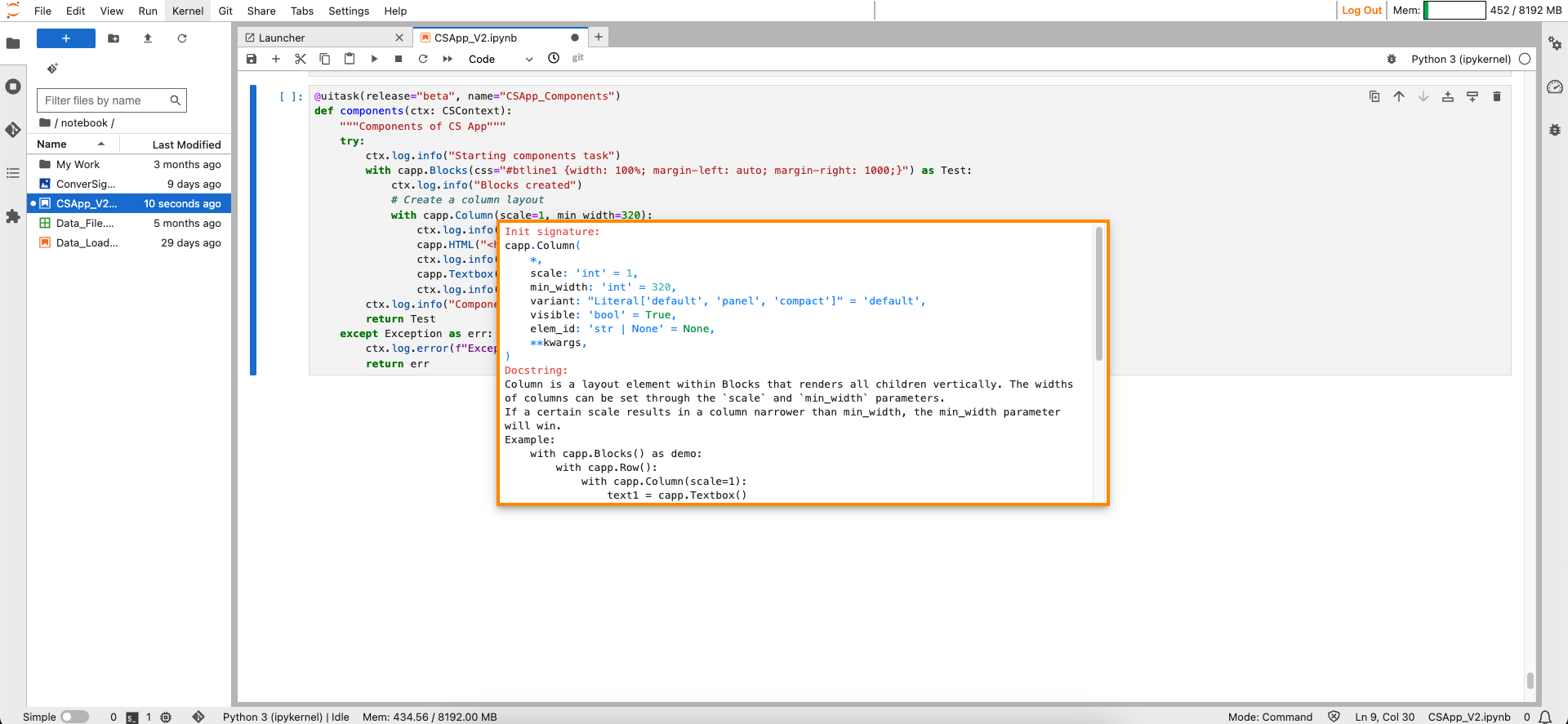This screenshot has height=724, width=1568.
Task: Click the debugger bug icon in the notebook toolbar
Action: [x=1392, y=59]
